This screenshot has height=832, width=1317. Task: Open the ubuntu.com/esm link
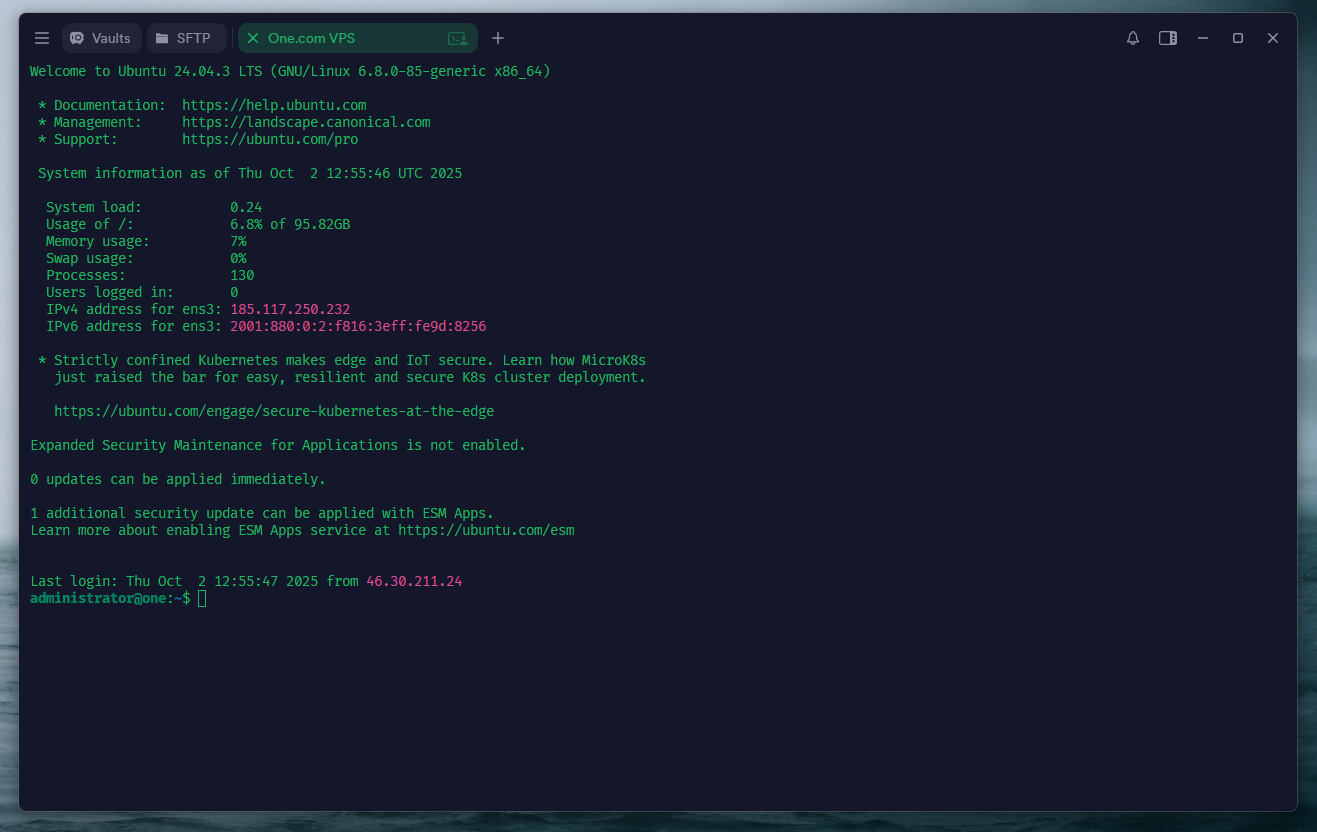[x=486, y=530]
